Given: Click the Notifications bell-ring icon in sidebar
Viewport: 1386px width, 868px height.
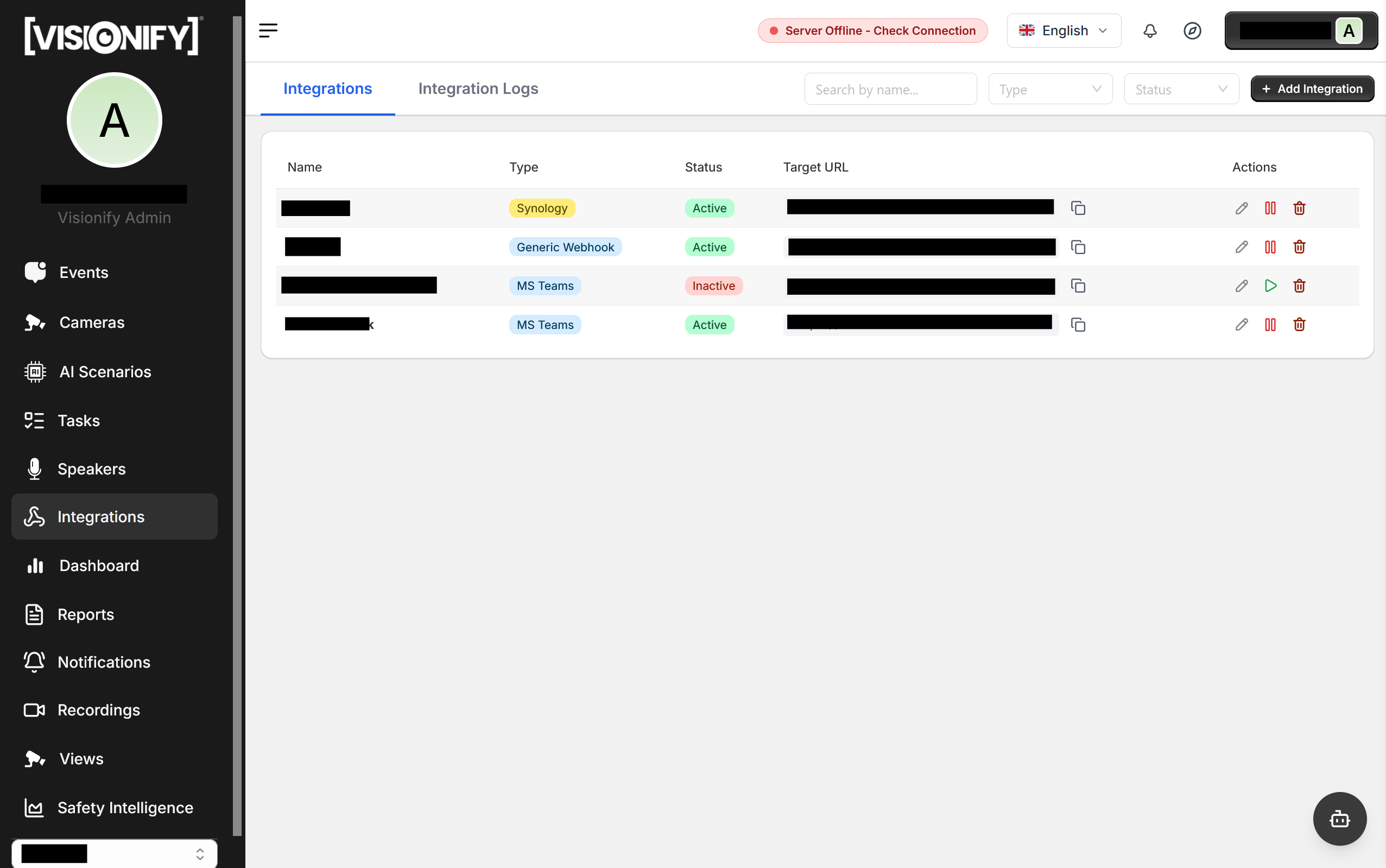Looking at the screenshot, I should (34, 662).
